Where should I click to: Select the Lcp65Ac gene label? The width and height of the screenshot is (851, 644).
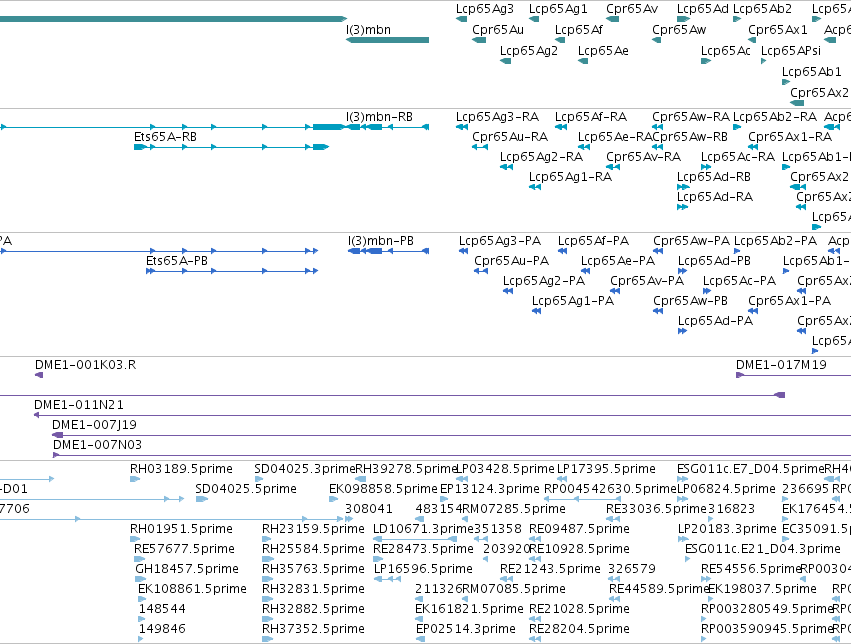[726, 50]
